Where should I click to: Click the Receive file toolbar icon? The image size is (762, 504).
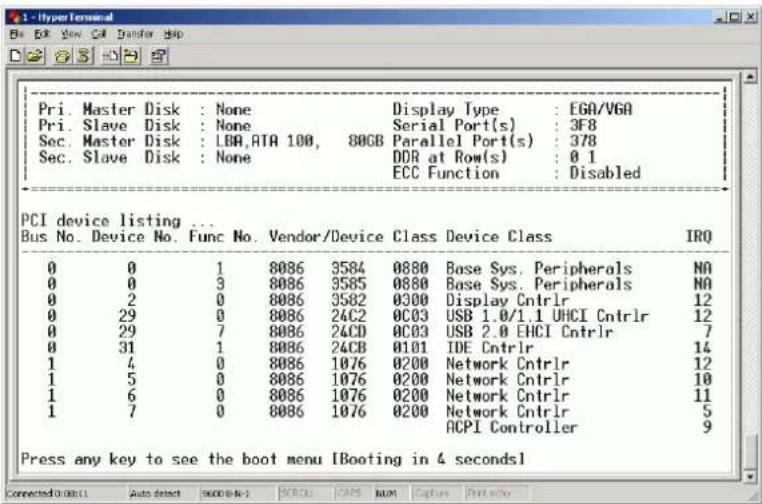[131, 56]
